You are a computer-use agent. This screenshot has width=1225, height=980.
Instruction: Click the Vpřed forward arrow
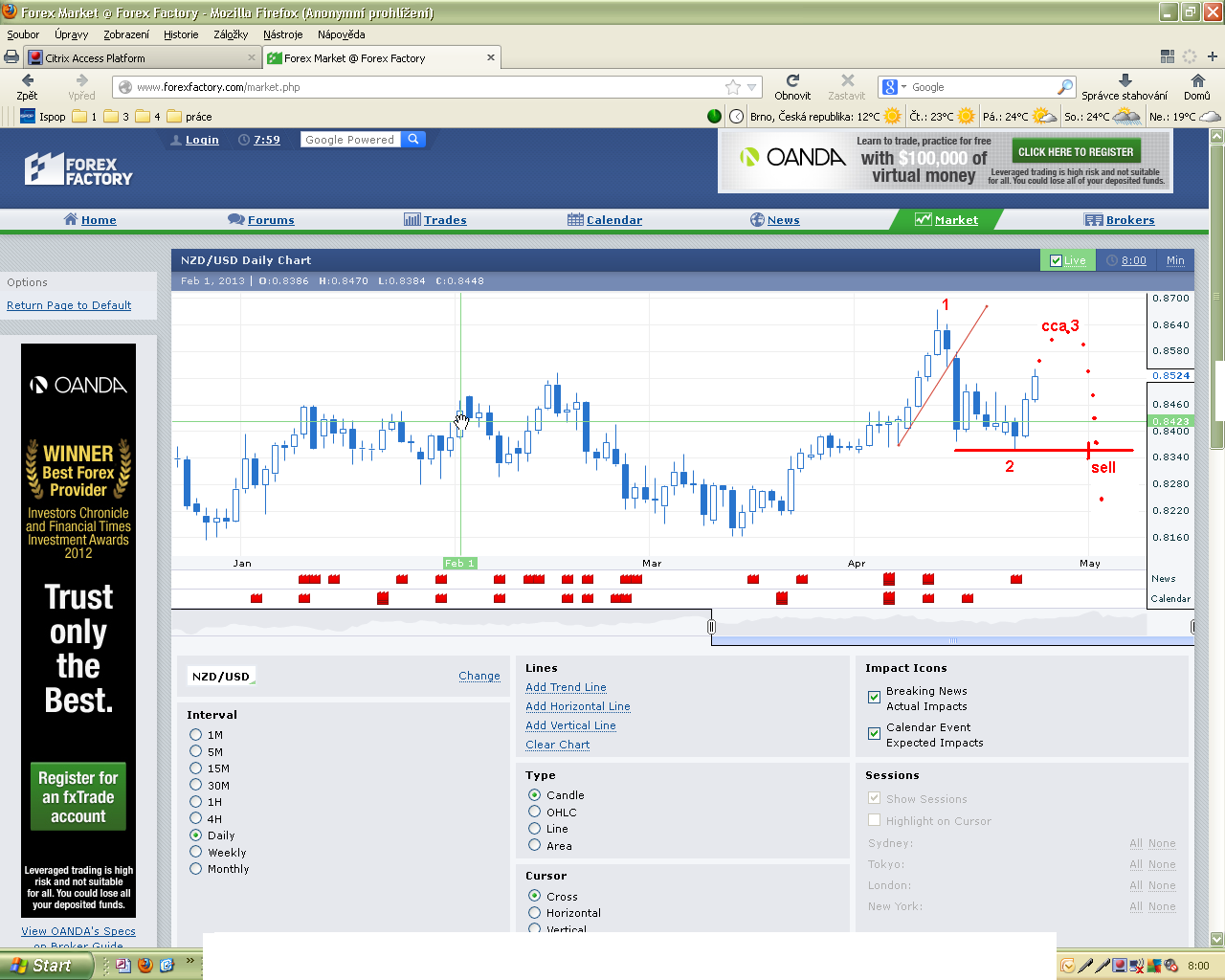pyautogui.click(x=81, y=87)
